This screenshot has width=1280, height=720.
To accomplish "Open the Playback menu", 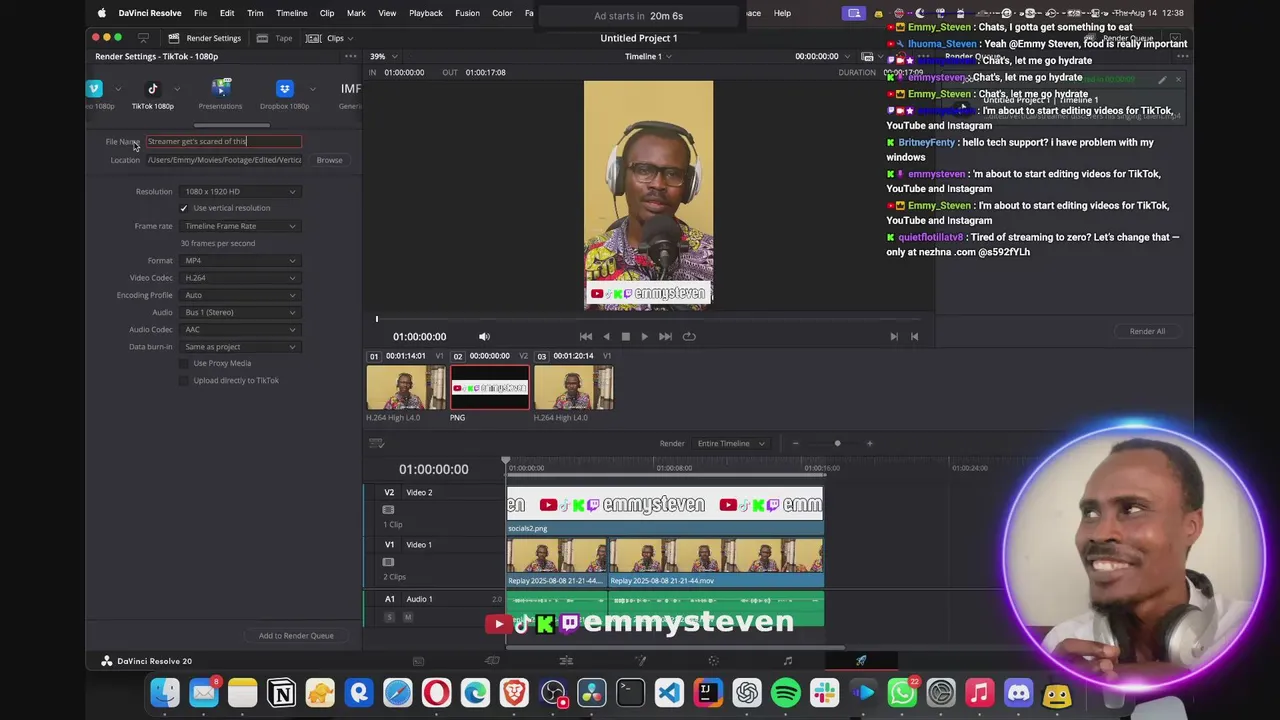I will pos(425,13).
